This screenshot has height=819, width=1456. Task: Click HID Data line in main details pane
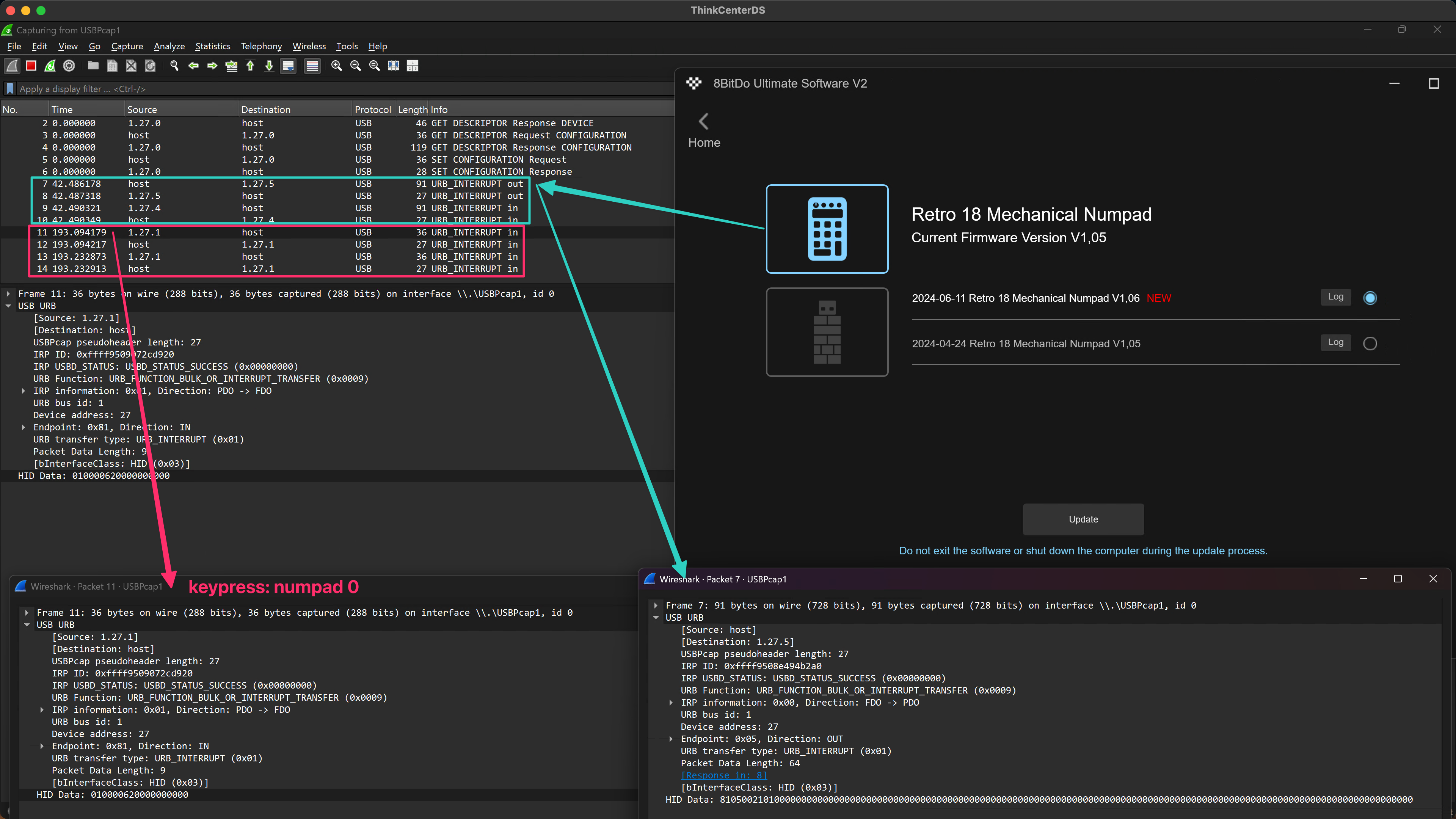(337, 476)
